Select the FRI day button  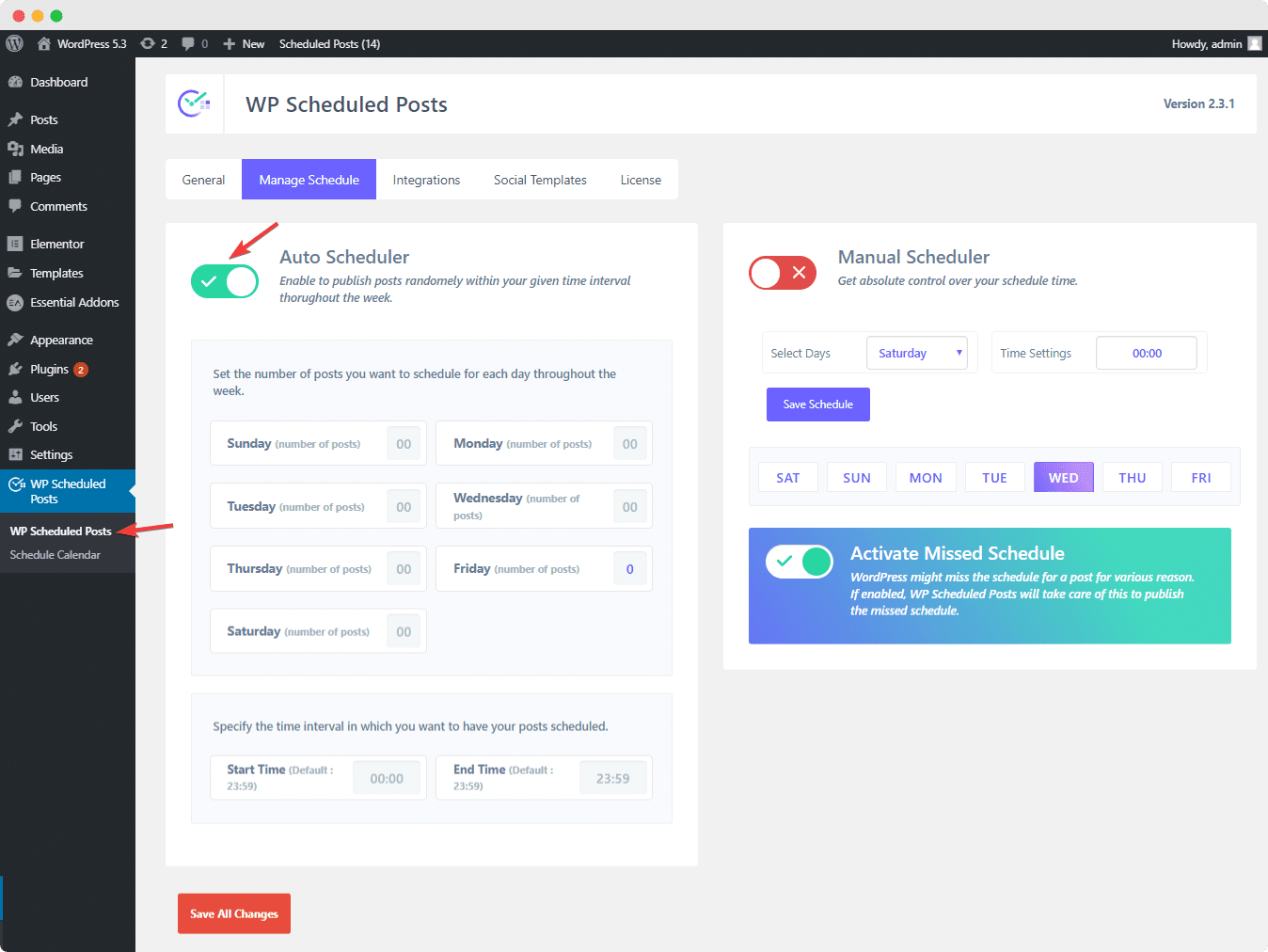coord(1201,478)
